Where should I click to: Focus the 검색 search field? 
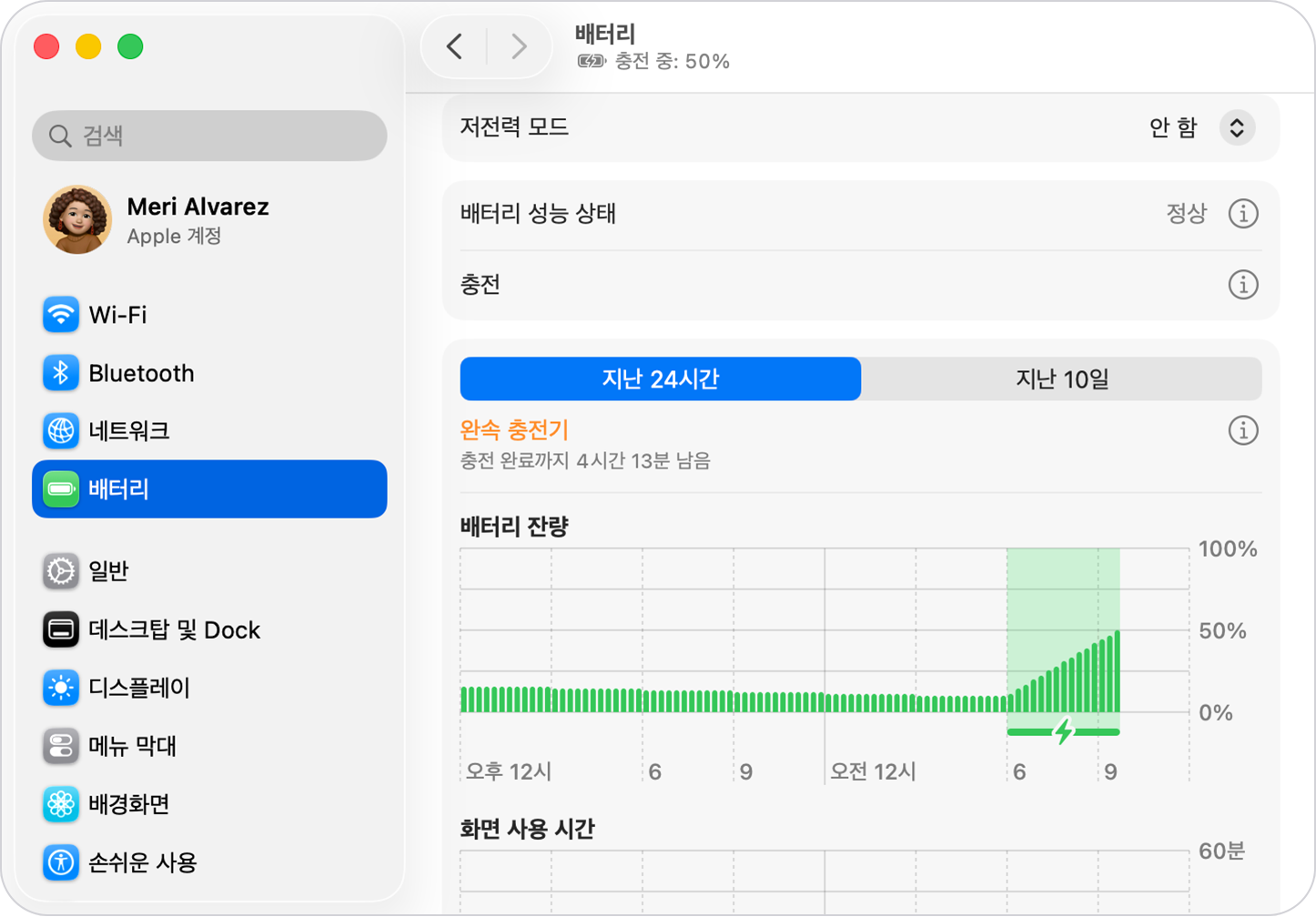(209, 136)
